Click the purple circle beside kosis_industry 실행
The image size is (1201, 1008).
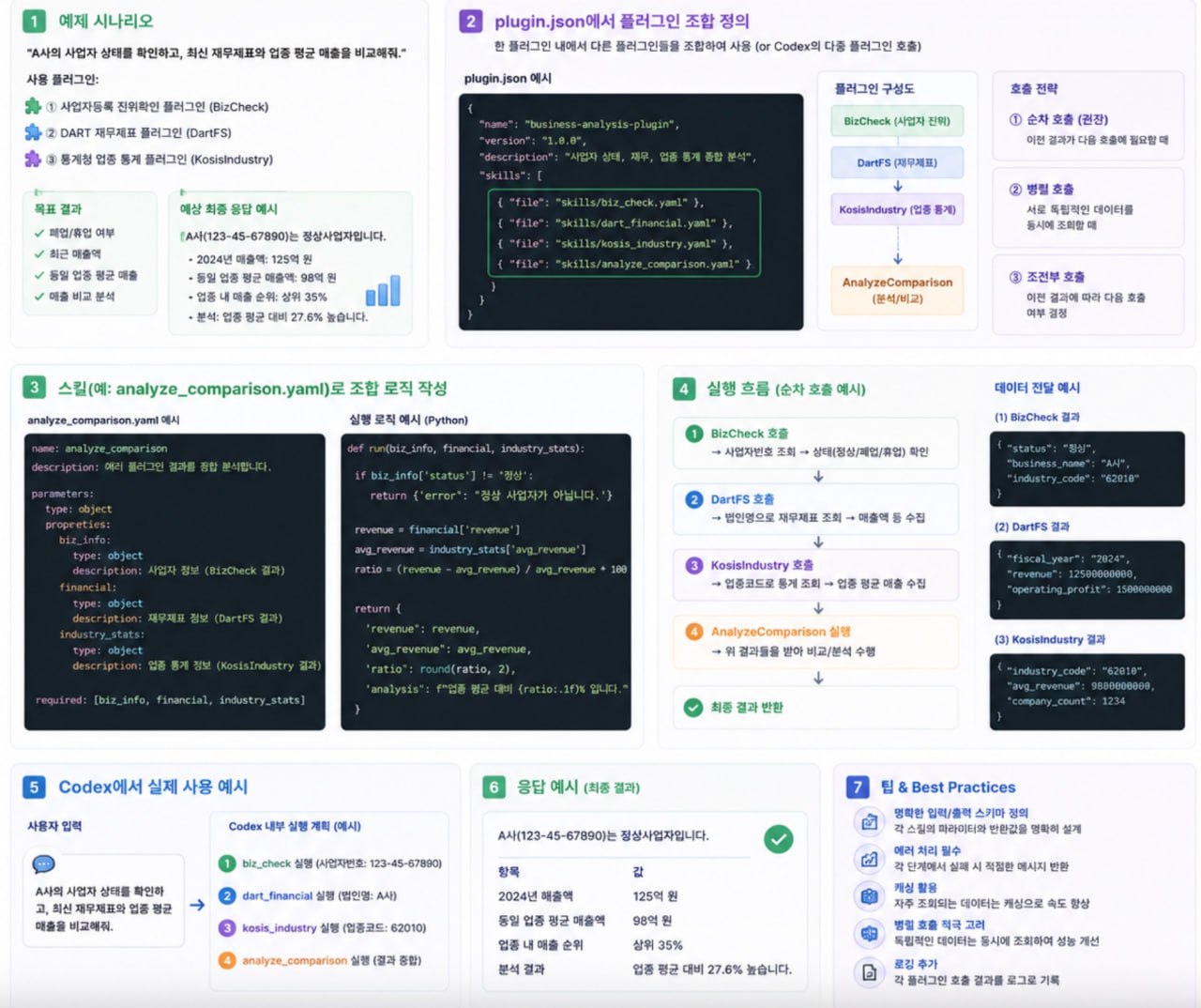coord(227,927)
